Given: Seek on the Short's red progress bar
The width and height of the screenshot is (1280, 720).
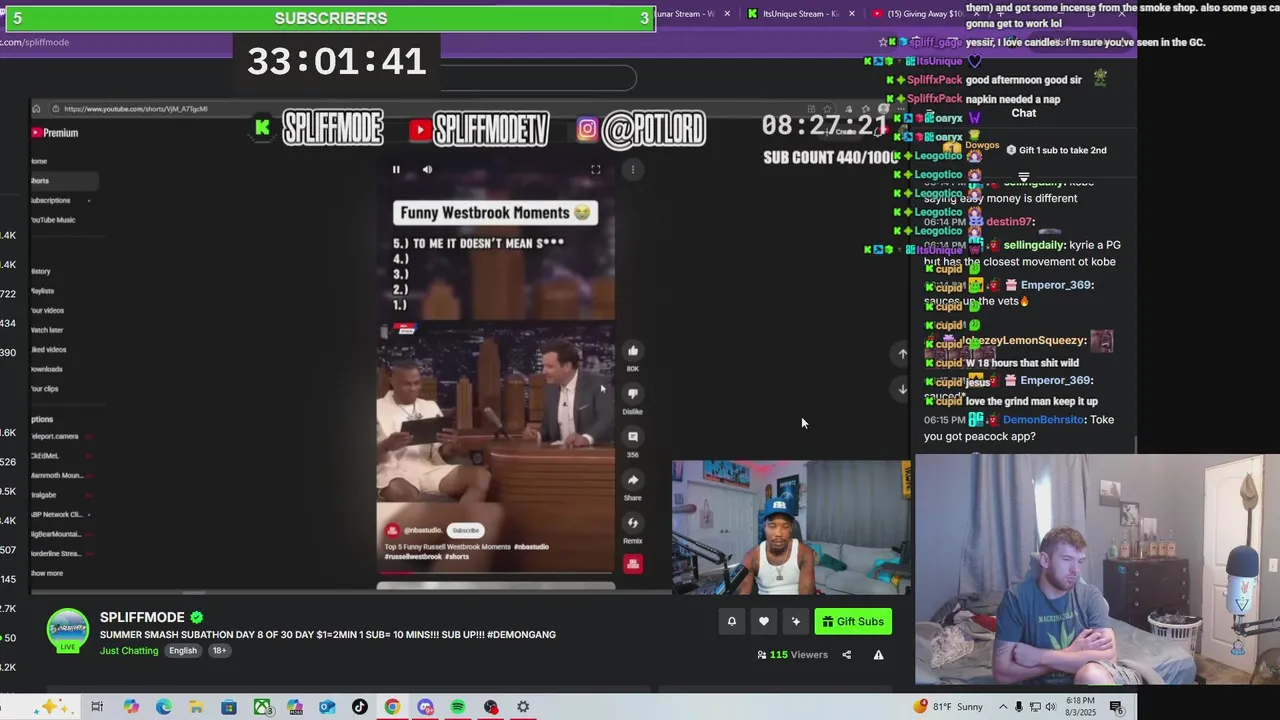Looking at the screenshot, I should (x=495, y=574).
